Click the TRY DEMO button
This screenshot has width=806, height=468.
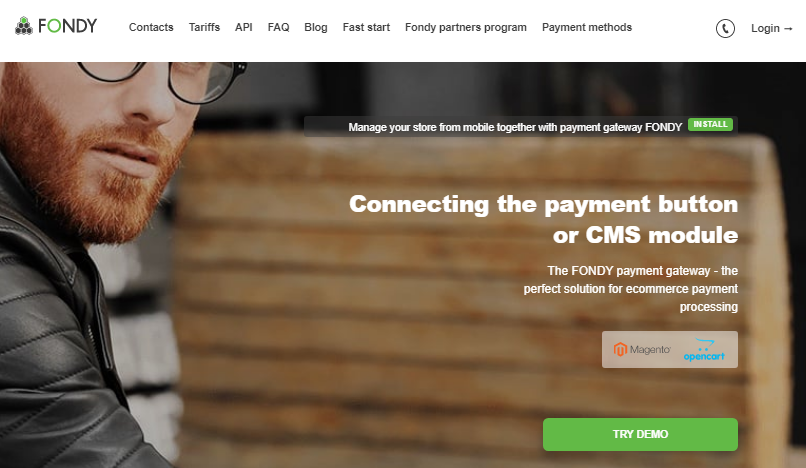(640, 435)
